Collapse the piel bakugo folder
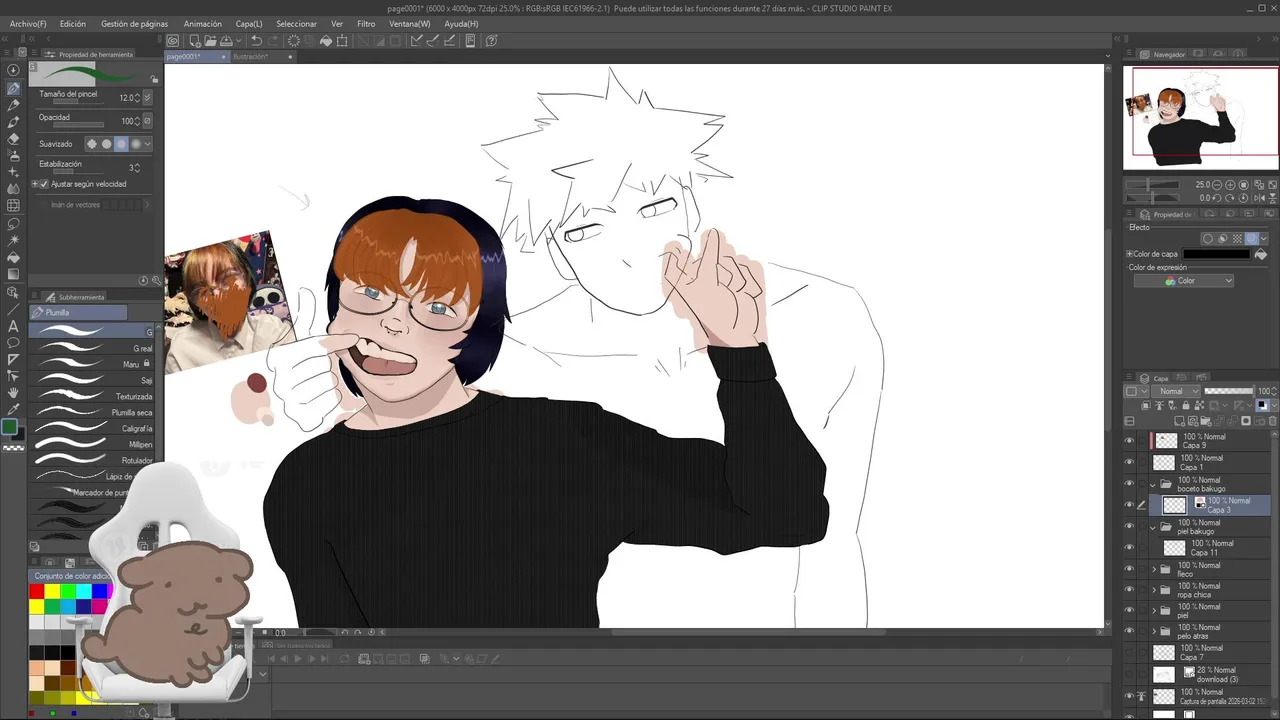Image resolution: width=1280 pixels, height=720 pixels. [1153, 527]
